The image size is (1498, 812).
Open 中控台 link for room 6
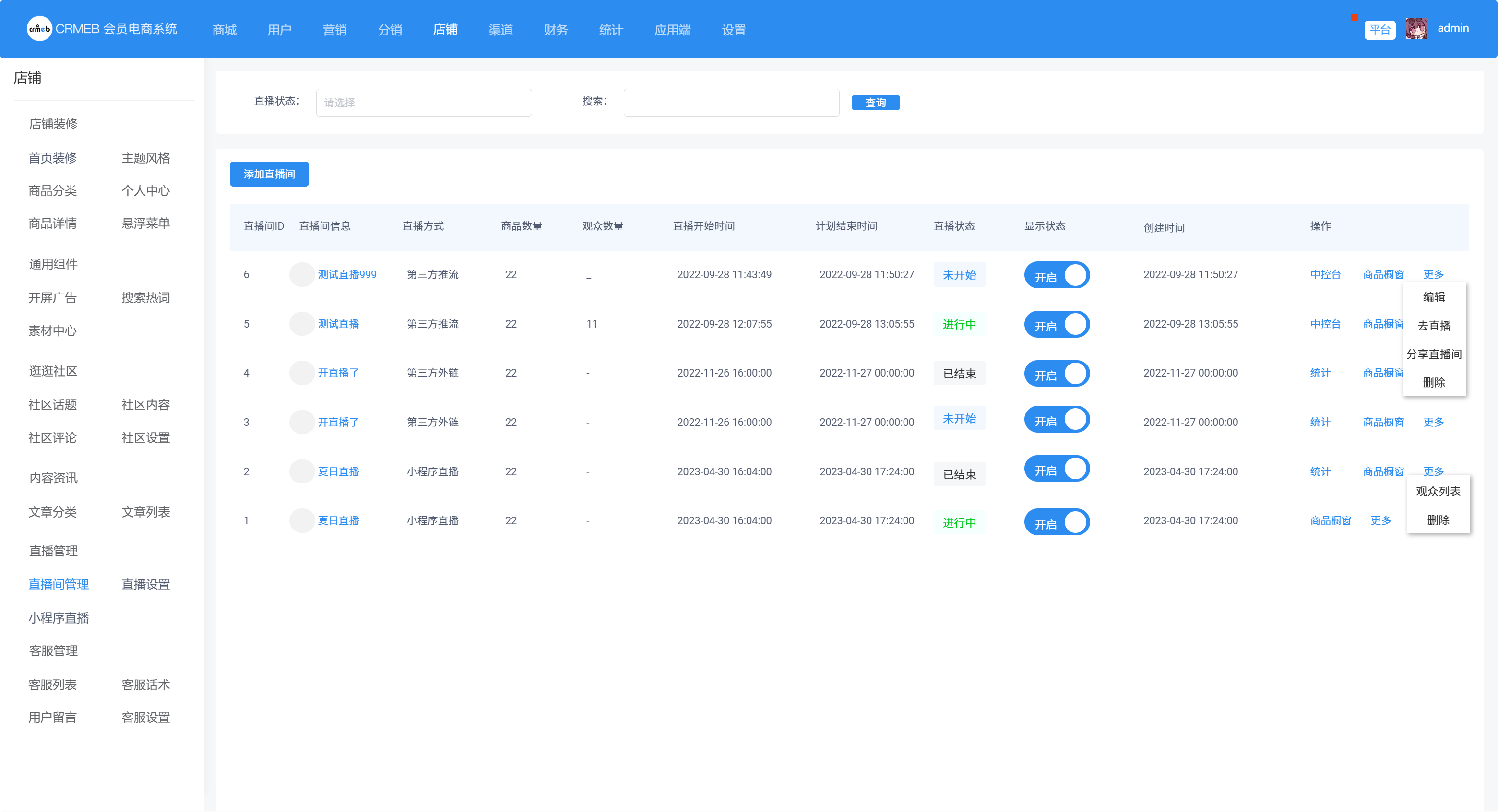click(1325, 274)
